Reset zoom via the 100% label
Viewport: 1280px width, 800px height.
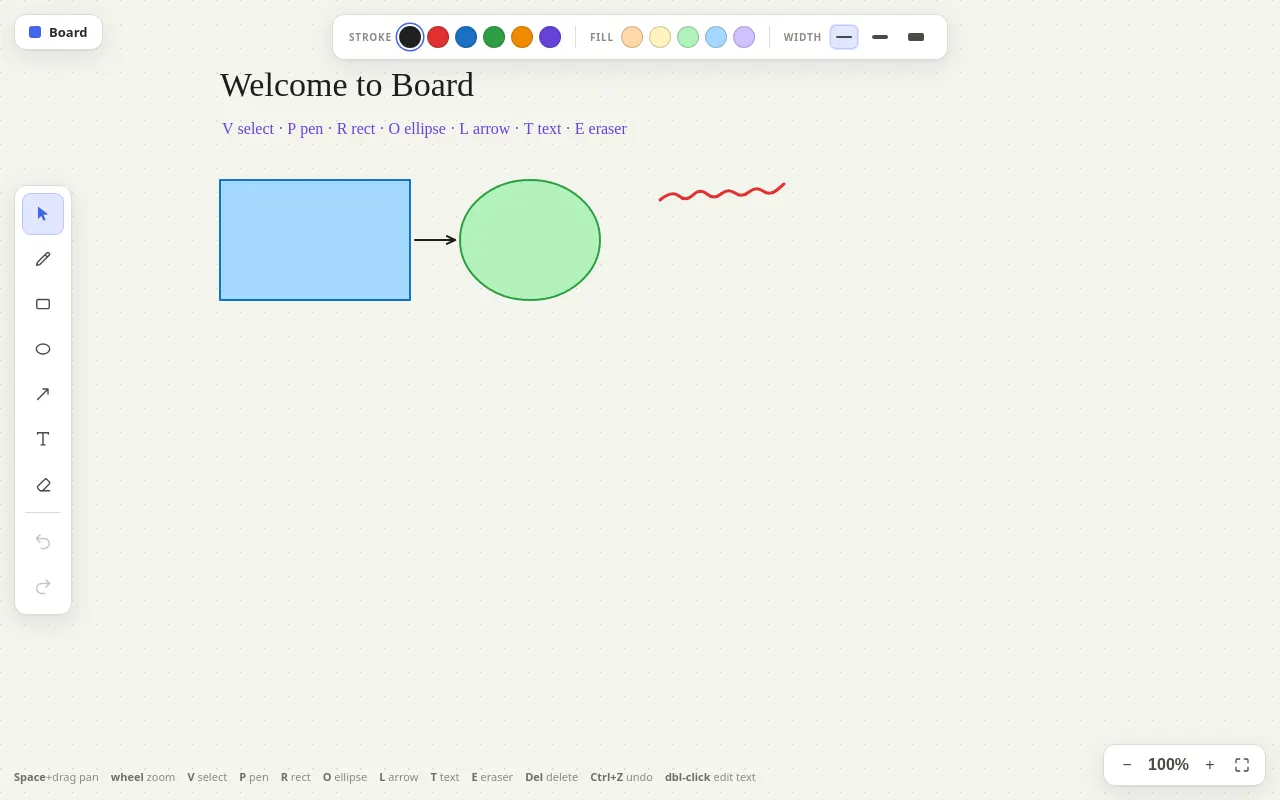tap(1168, 765)
